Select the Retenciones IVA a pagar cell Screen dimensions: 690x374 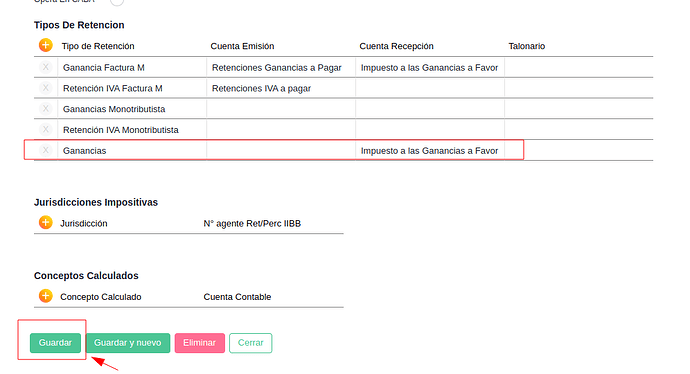click(x=281, y=88)
